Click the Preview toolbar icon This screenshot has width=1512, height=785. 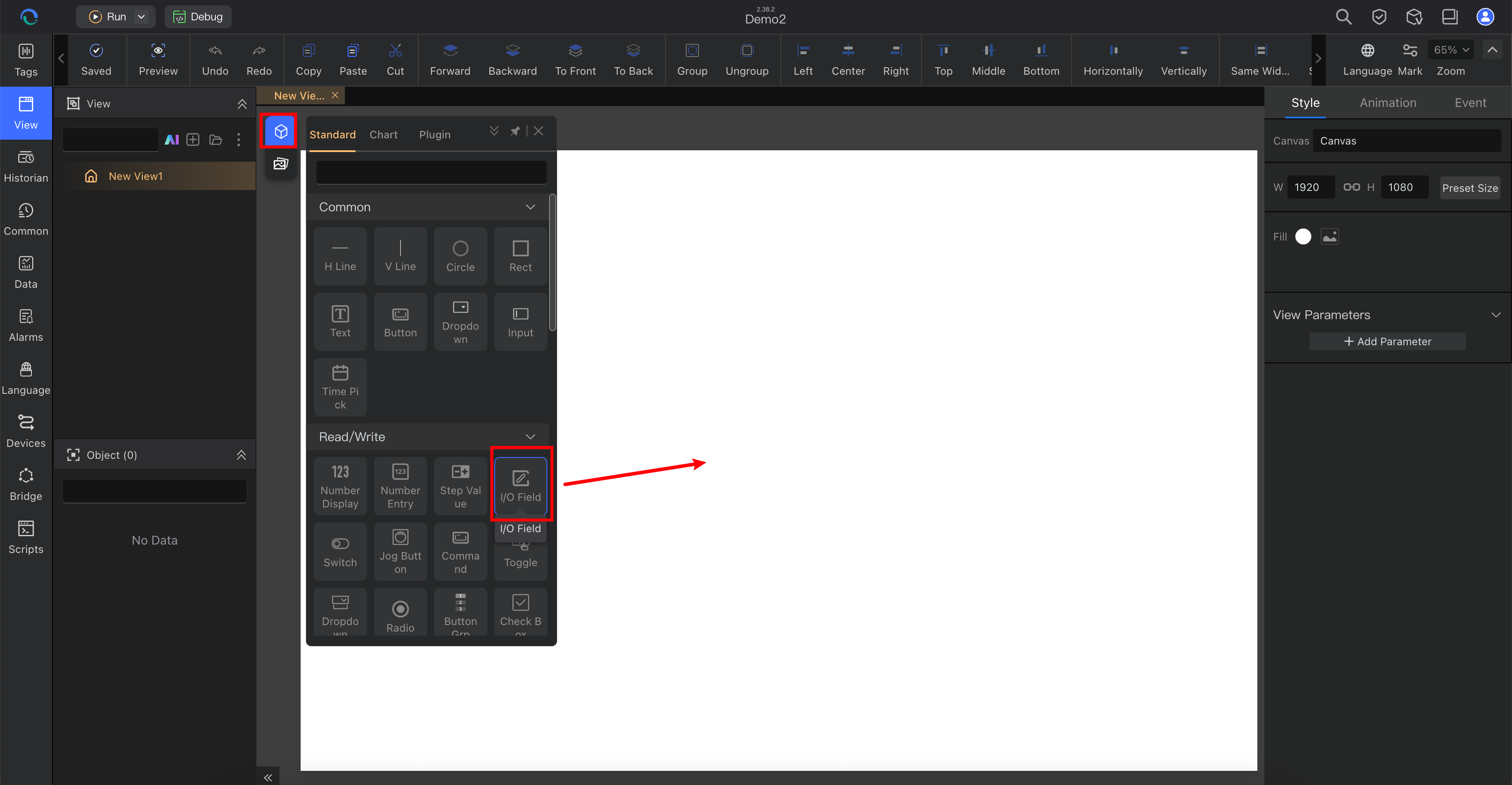point(158,60)
